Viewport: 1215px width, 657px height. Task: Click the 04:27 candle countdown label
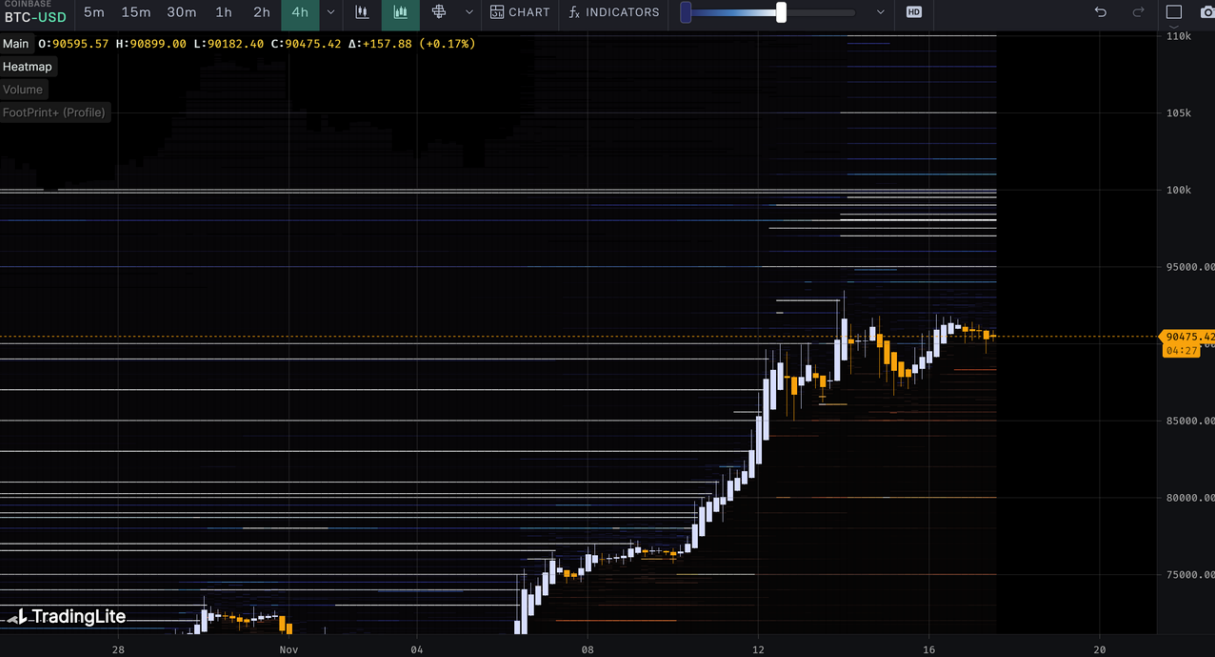click(1181, 351)
